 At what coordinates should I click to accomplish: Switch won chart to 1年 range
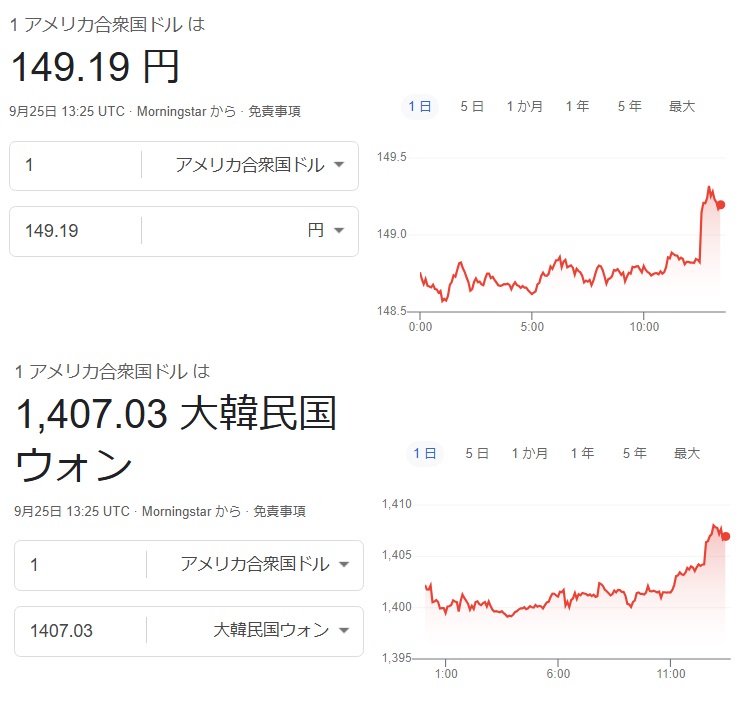[582, 453]
